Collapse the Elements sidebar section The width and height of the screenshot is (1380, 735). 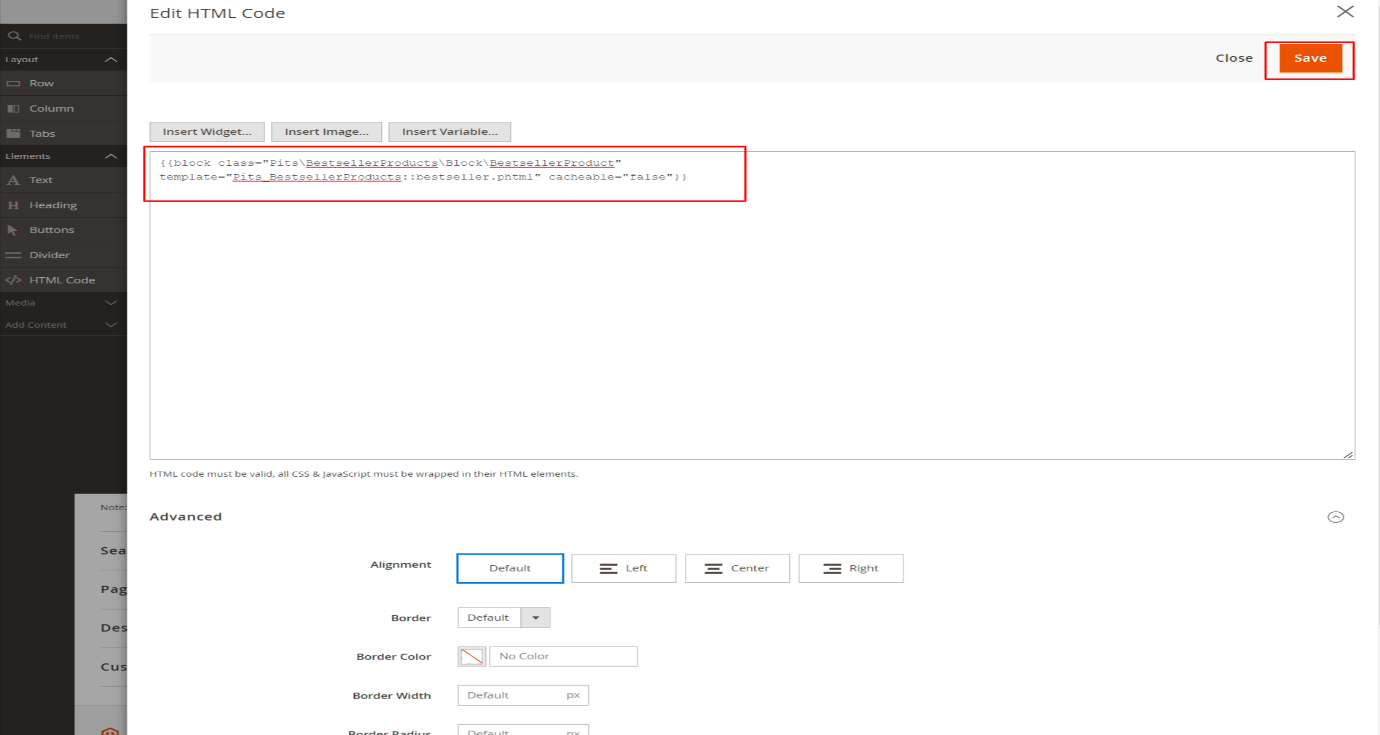click(111, 157)
